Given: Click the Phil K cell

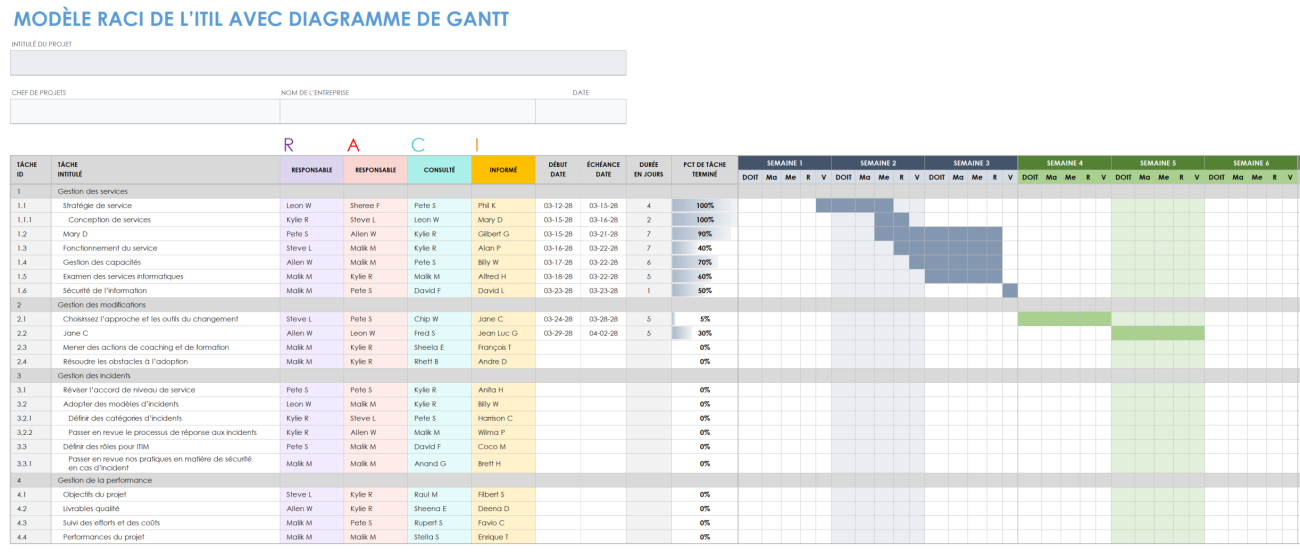Looking at the screenshot, I should coord(503,205).
